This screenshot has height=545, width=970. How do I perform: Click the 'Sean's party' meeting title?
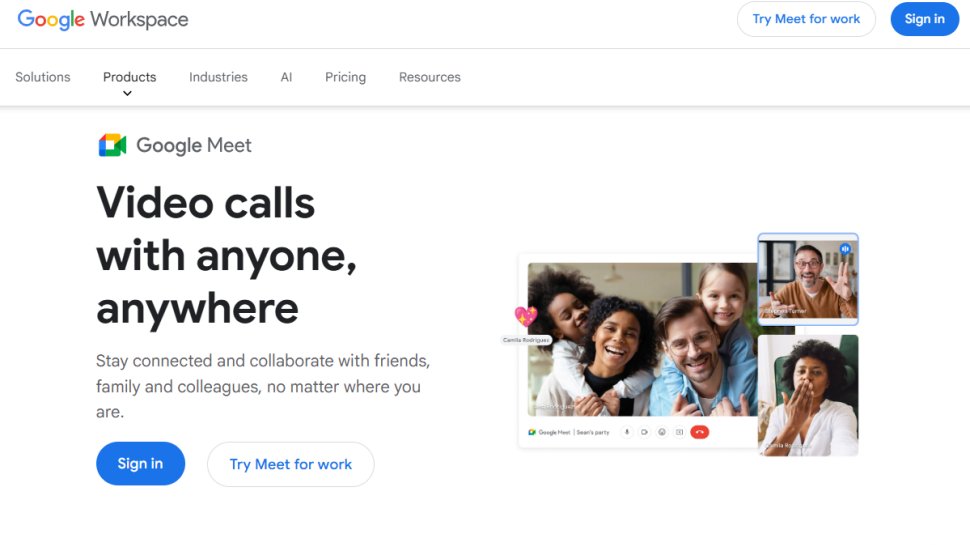pos(593,432)
